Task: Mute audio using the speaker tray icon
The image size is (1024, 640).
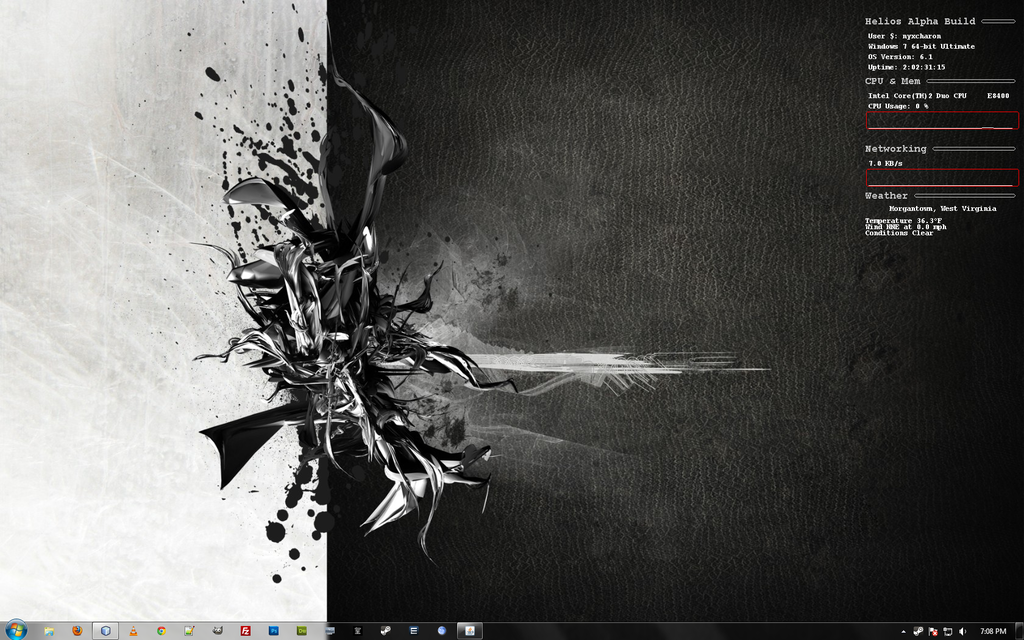Action: point(962,630)
